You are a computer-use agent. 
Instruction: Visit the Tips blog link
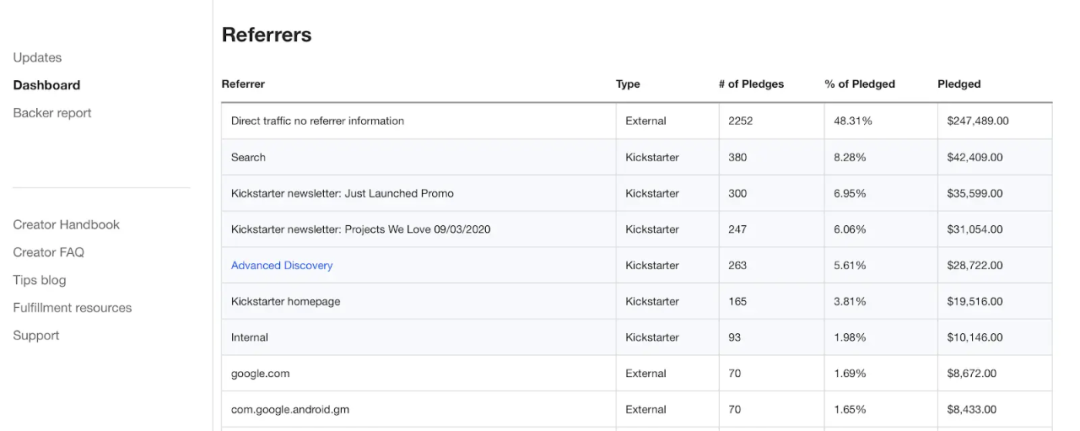click(39, 280)
